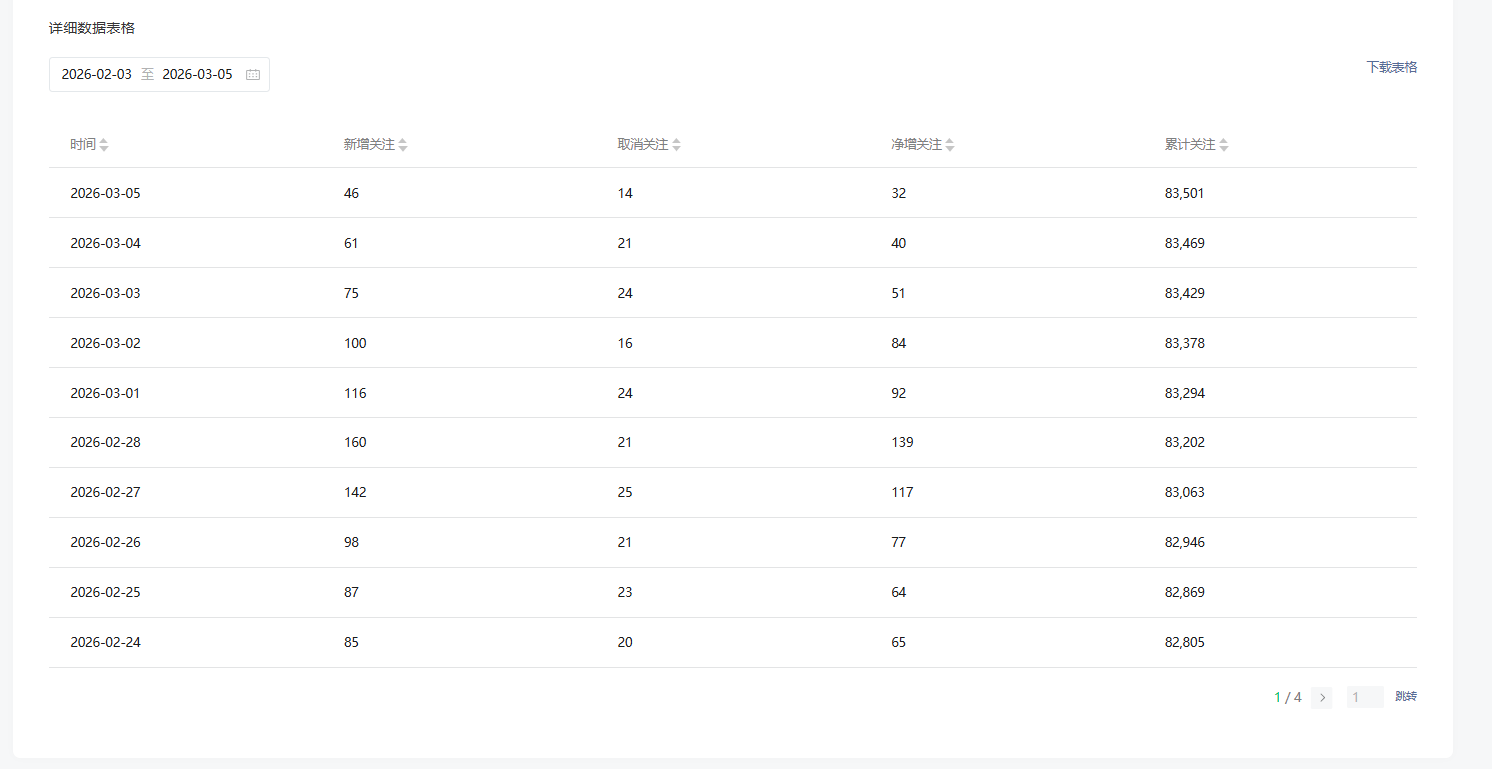1492x769 pixels.
Task: Select the 2026-02-28 row date
Action: [x=105, y=442]
